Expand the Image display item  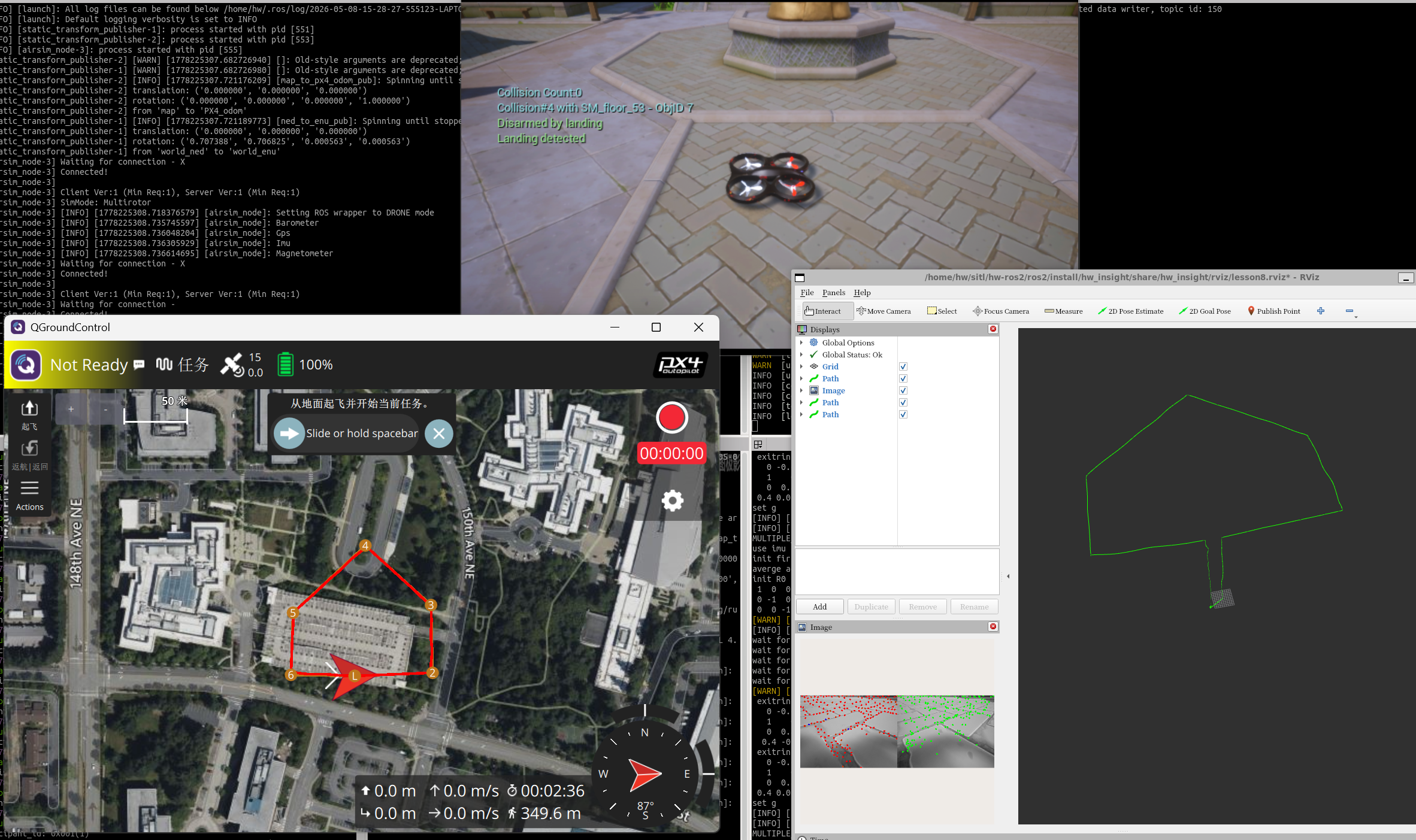tap(801, 390)
